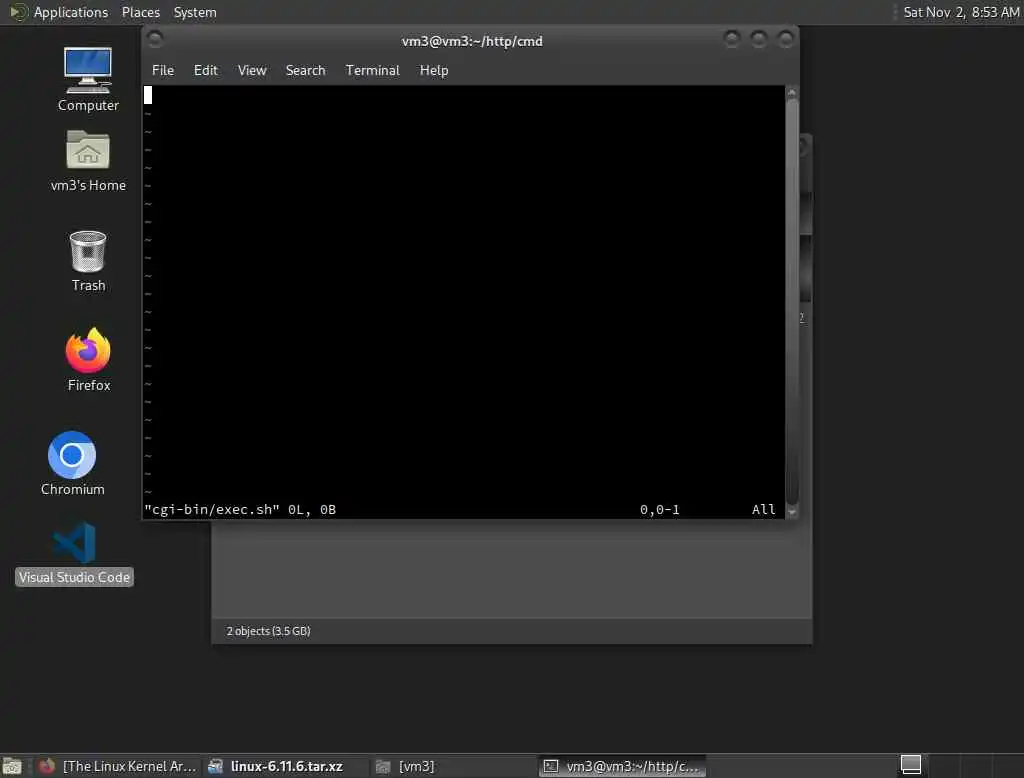Open the Trash desktop icon
This screenshot has height=778, width=1024.
(x=88, y=261)
